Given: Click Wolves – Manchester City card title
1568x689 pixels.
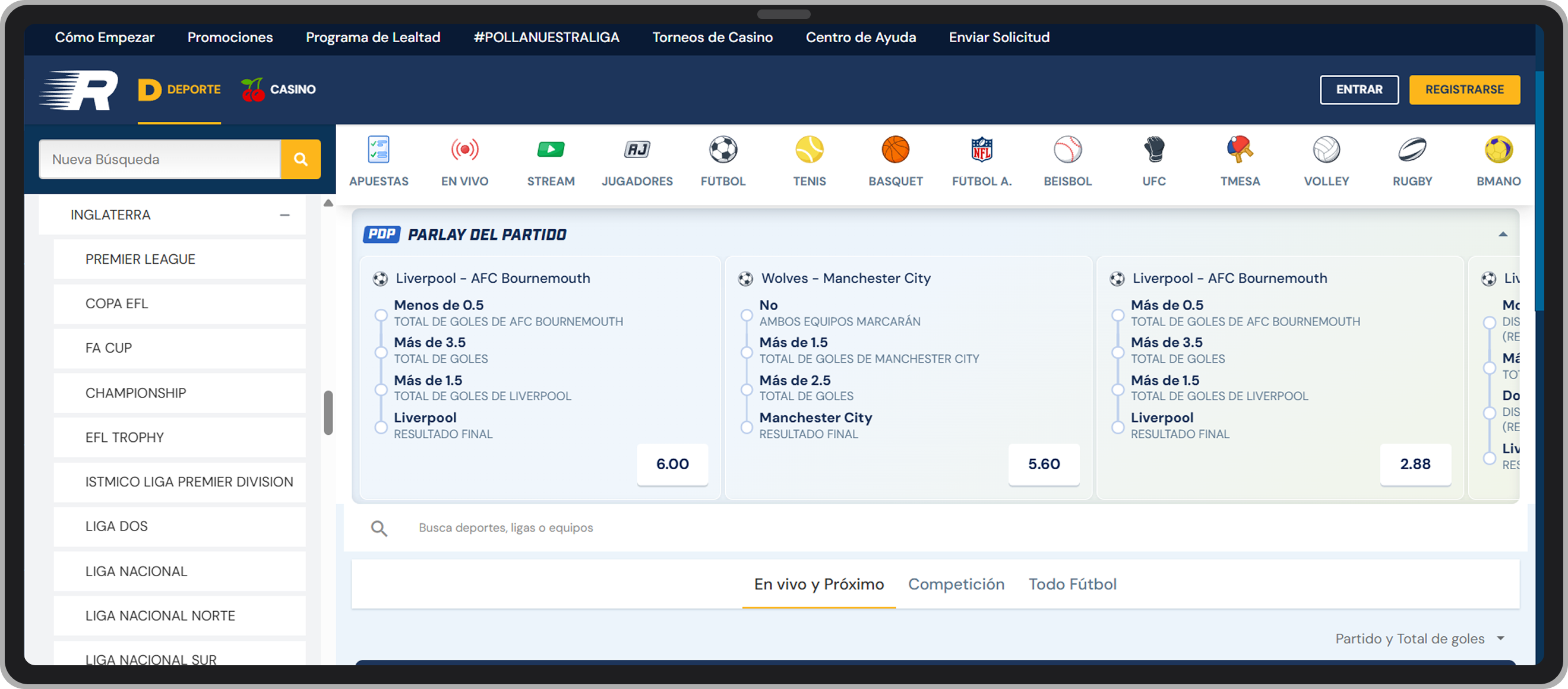Looking at the screenshot, I should 846,278.
